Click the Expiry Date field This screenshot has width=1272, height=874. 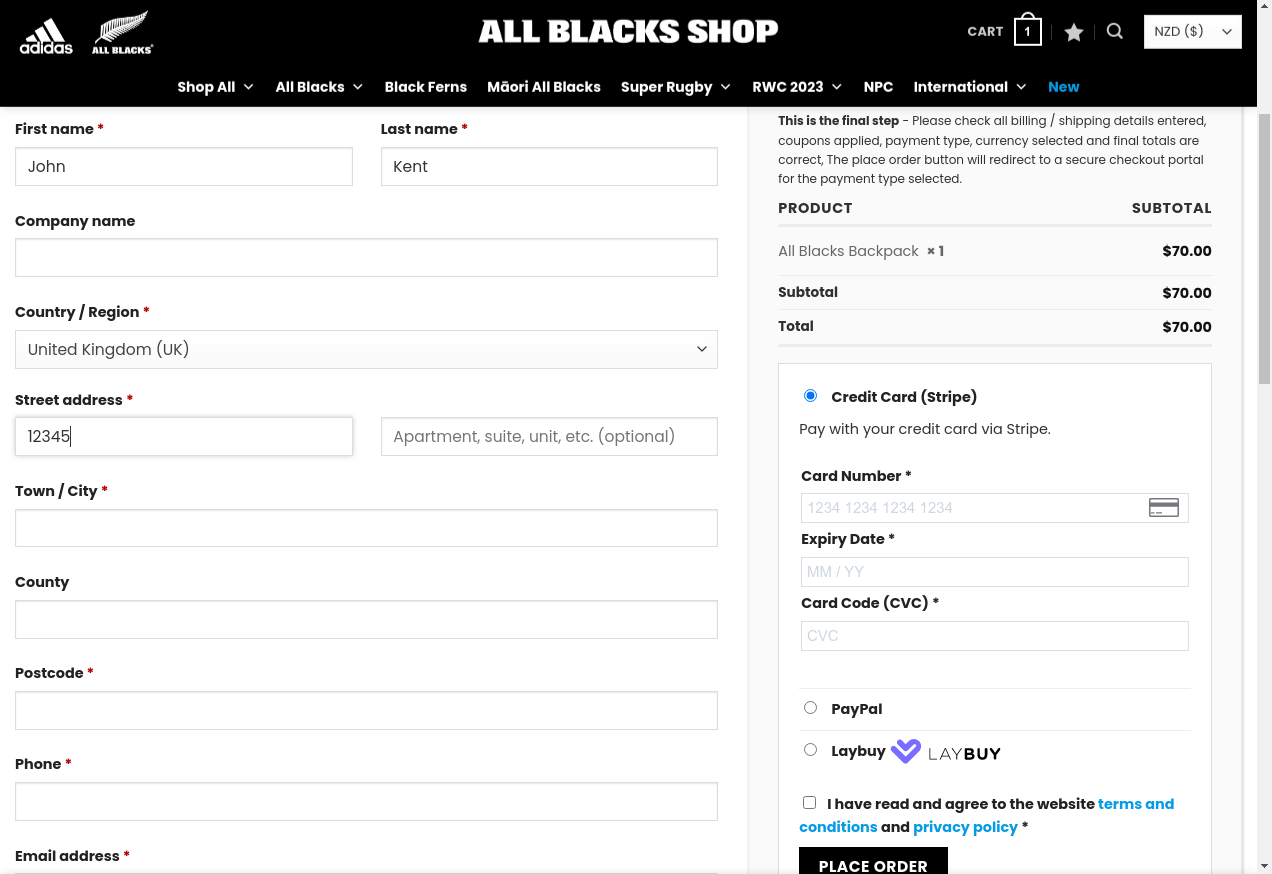click(995, 572)
